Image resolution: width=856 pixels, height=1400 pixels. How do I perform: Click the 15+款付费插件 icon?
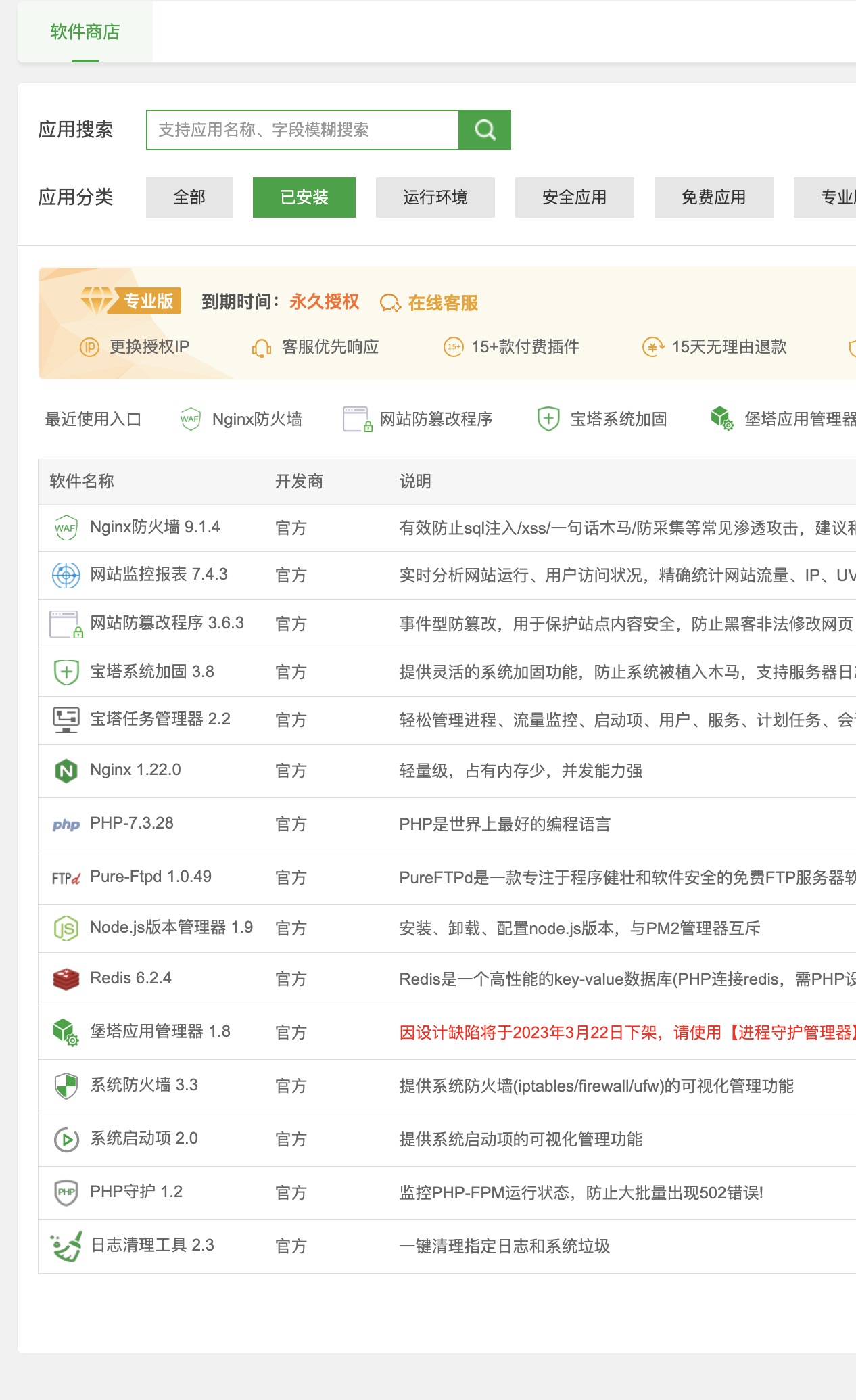454,348
